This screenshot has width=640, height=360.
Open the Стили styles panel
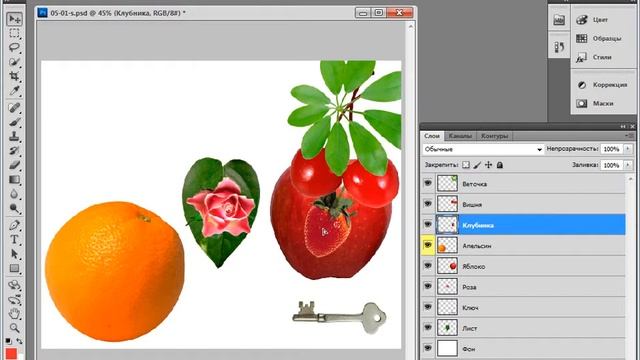click(x=603, y=57)
